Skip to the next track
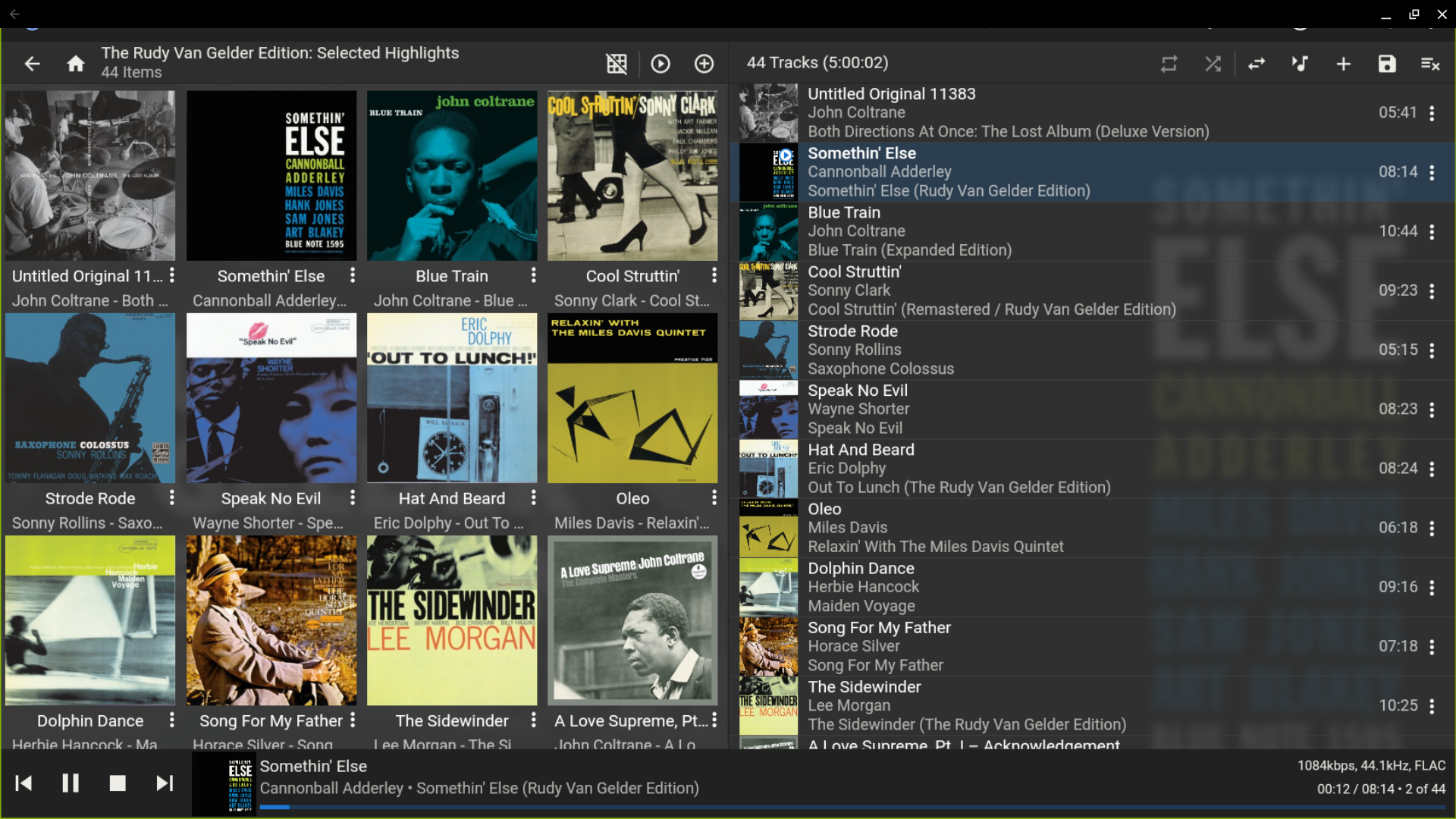The width and height of the screenshot is (1456, 819). point(165,783)
